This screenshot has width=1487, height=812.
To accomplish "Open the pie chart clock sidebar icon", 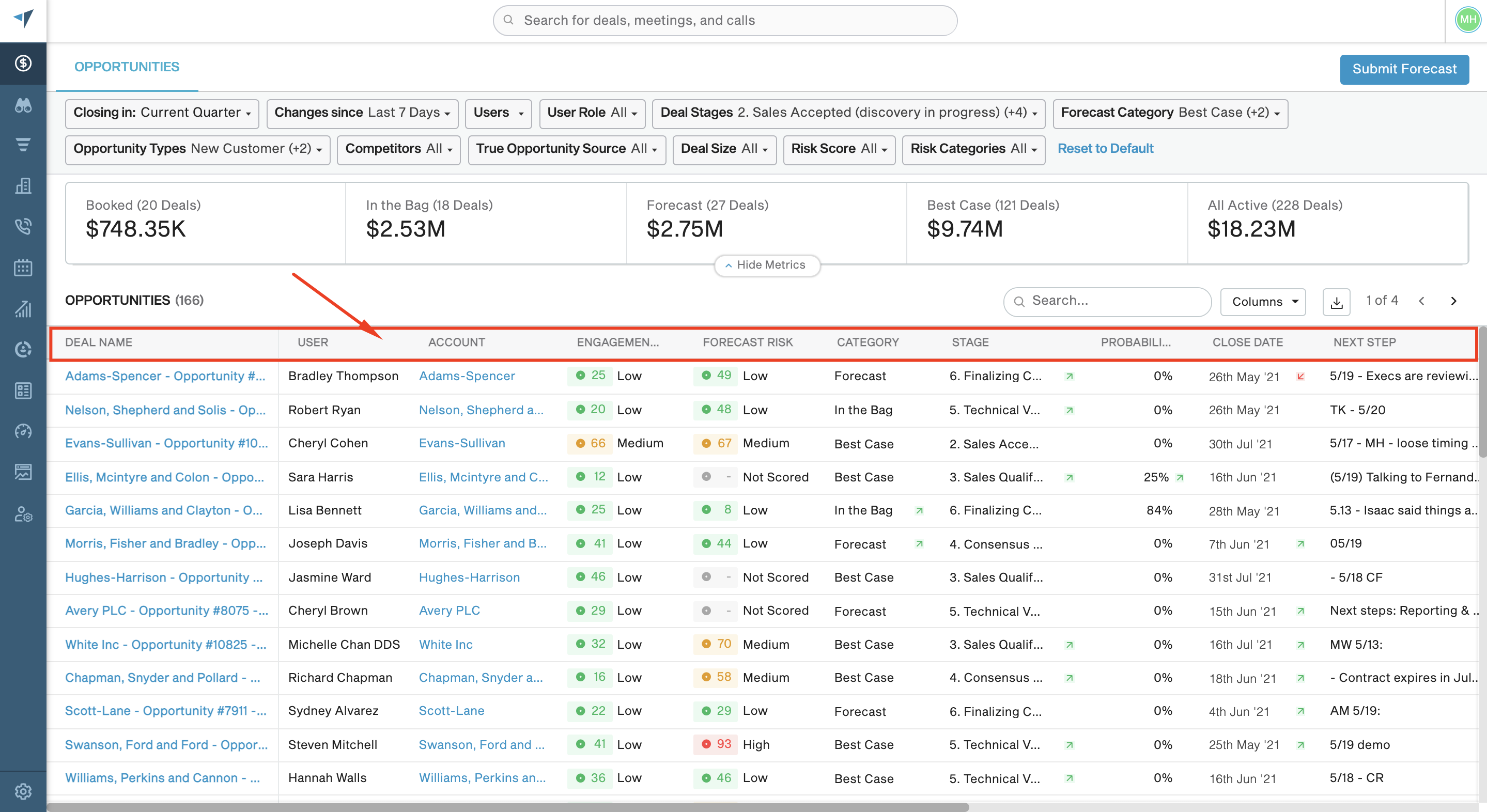I will click(23, 349).
